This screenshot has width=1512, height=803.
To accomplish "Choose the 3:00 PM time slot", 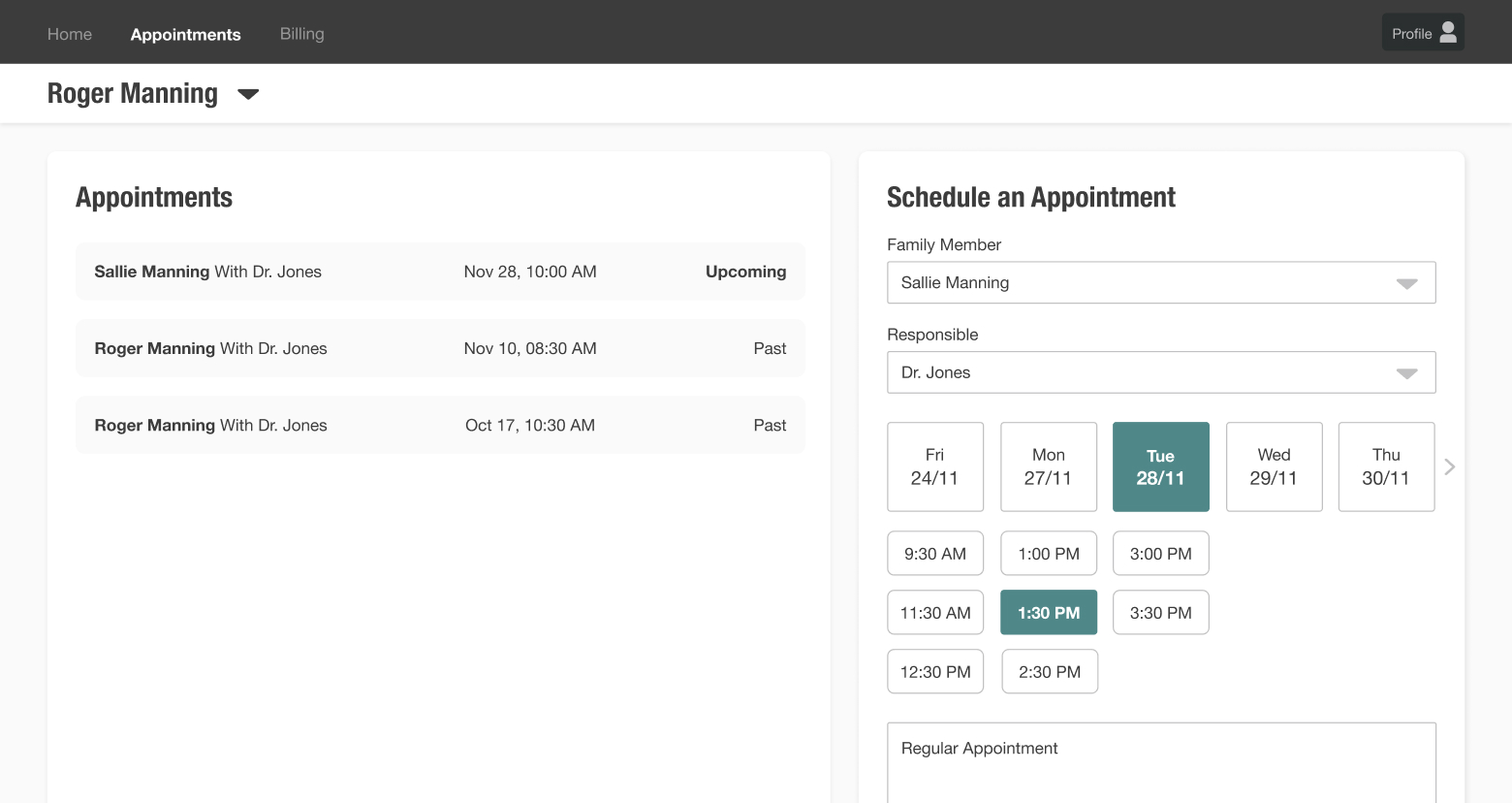I will tap(1160, 554).
